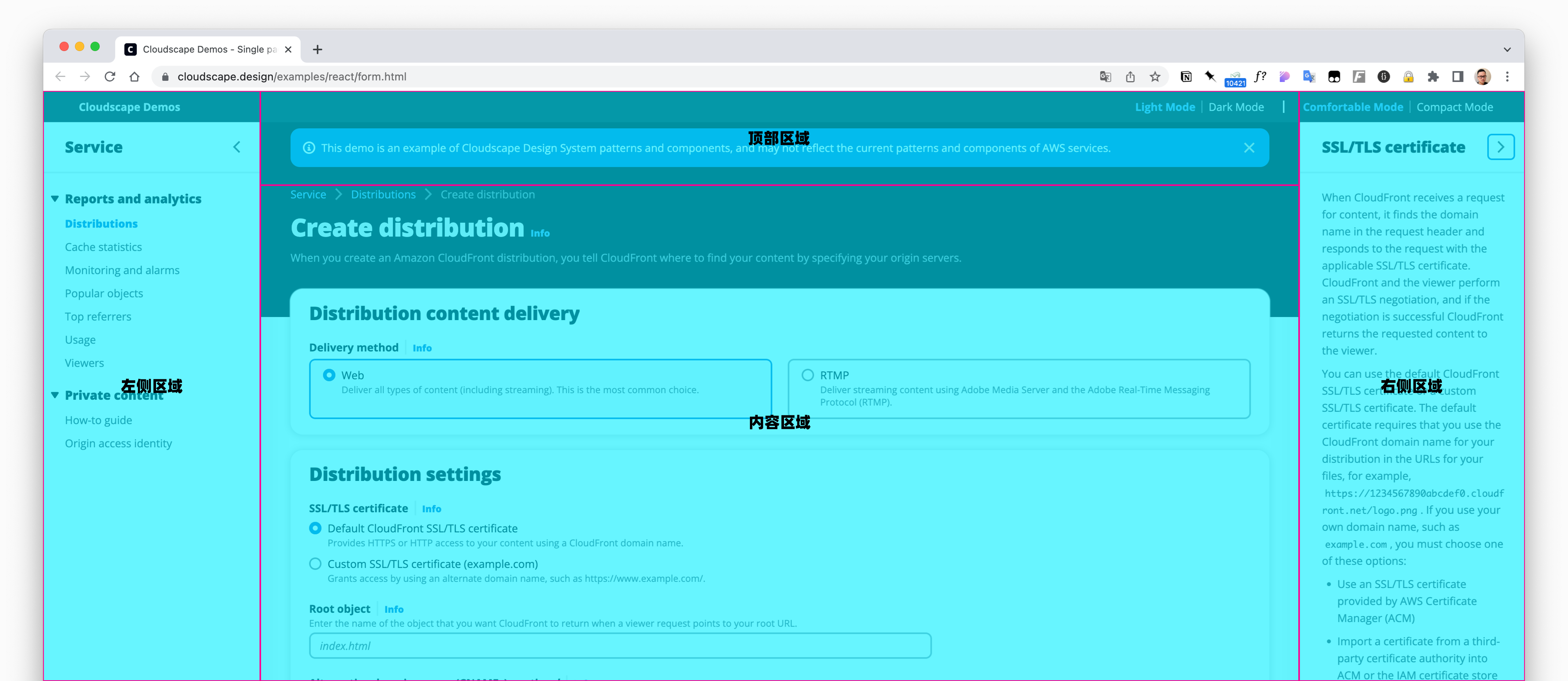Open the tab search dropdown arrow
Viewport: 1568px width, 681px height.
click(1506, 49)
